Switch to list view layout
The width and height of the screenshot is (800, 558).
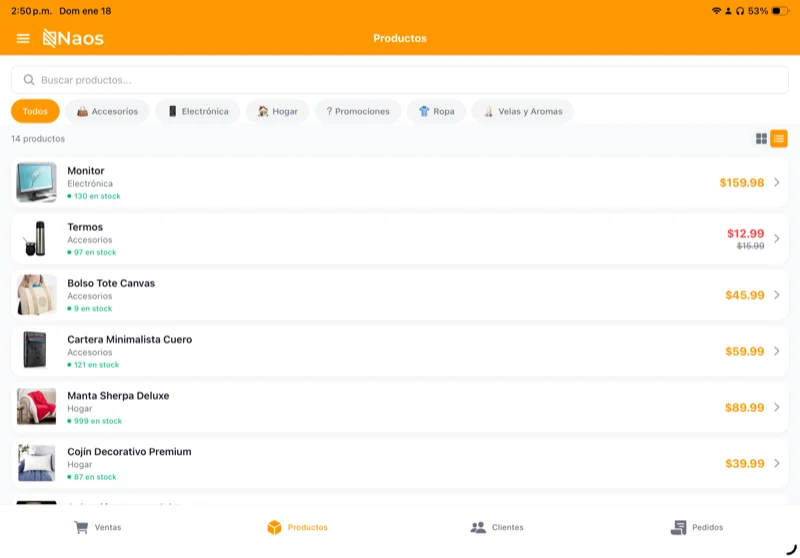click(779, 139)
